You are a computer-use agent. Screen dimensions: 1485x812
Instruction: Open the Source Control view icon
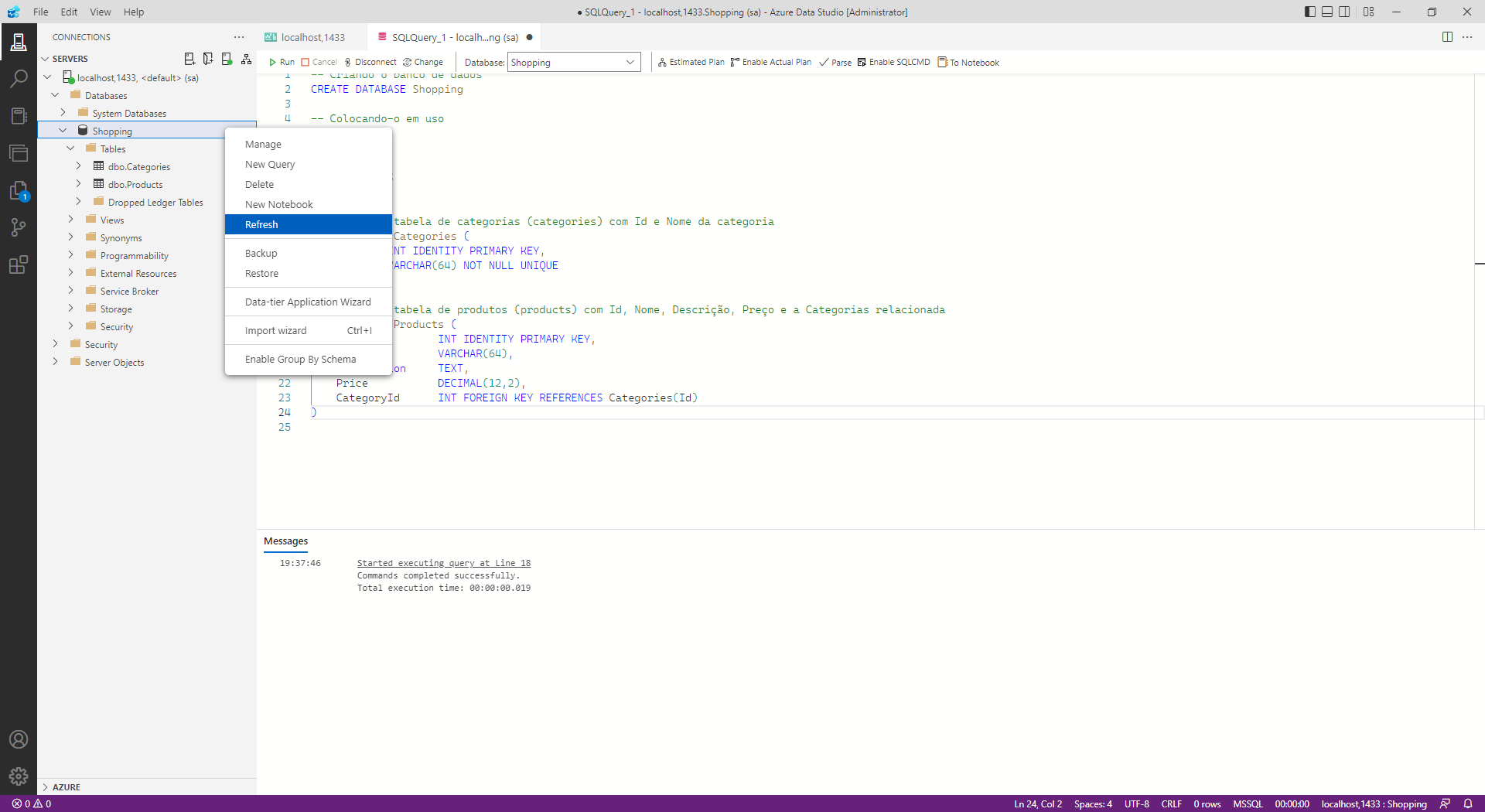(x=19, y=227)
